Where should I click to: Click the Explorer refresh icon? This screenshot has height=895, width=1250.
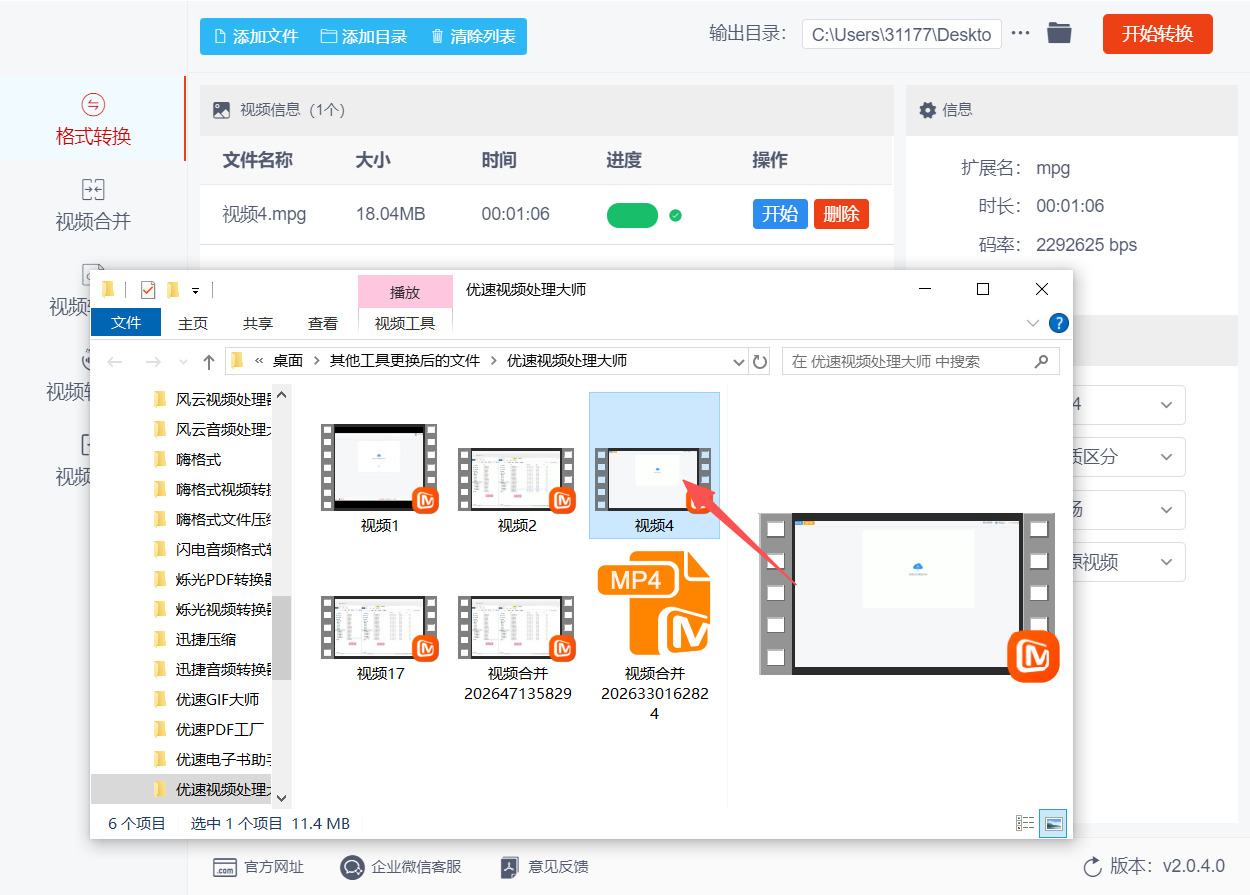(760, 361)
